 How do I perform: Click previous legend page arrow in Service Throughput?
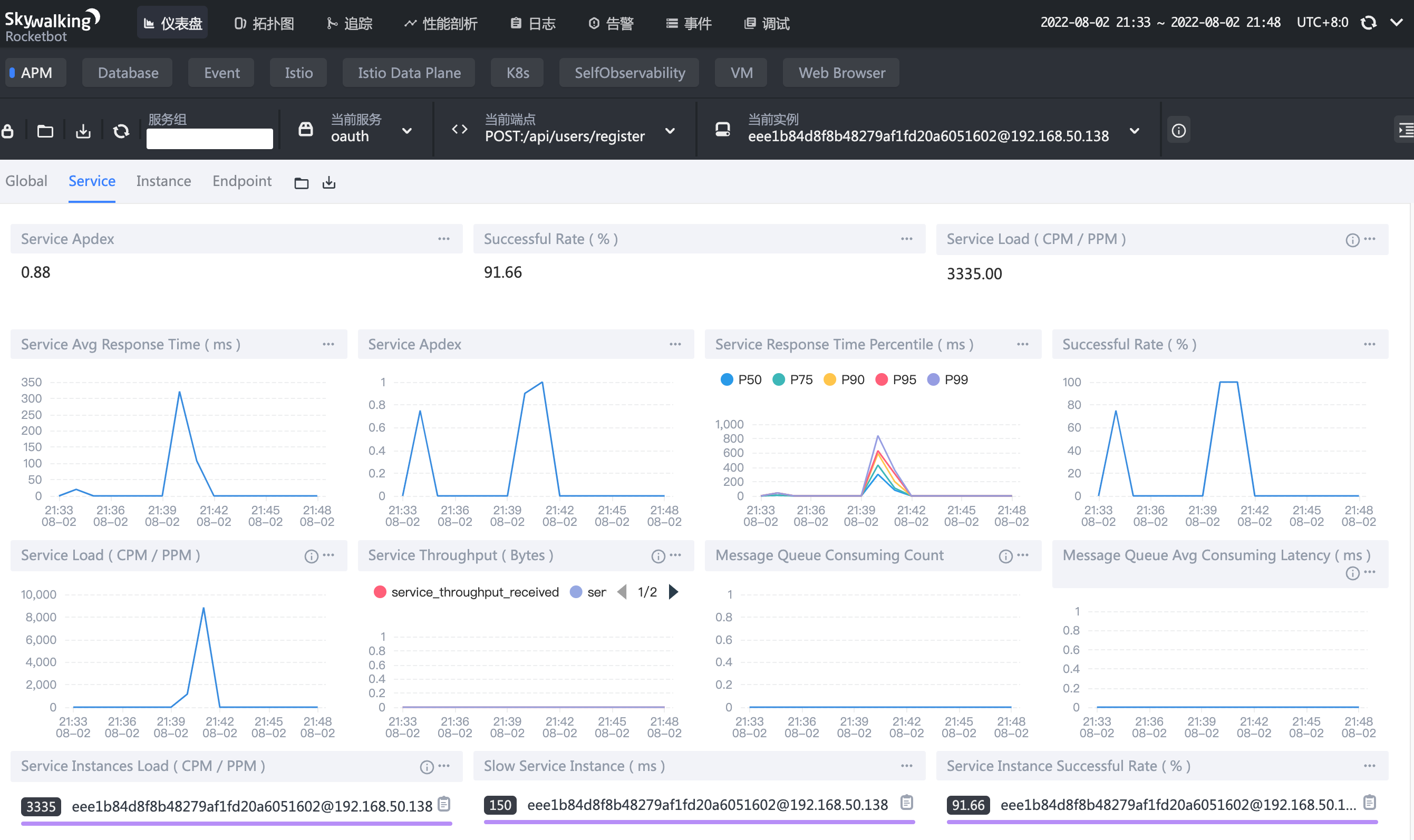tap(622, 592)
